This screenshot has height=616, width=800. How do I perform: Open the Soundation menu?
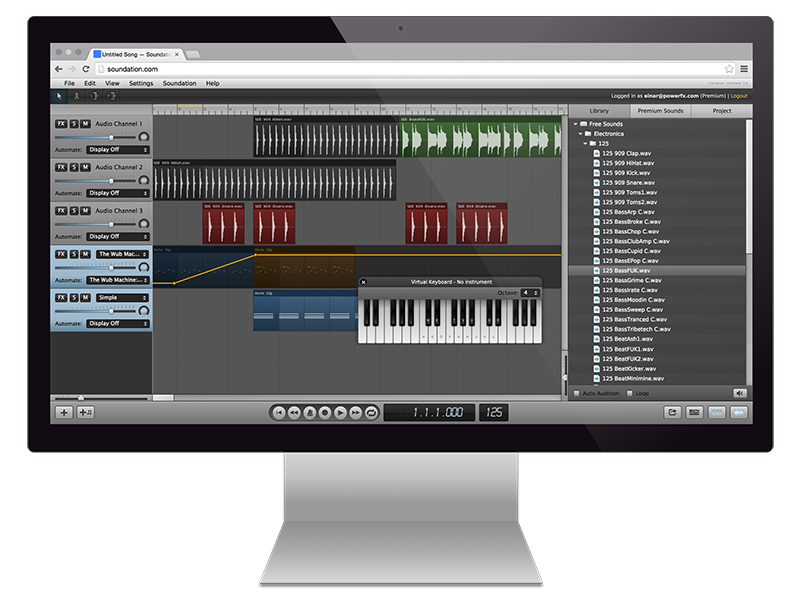coord(180,83)
